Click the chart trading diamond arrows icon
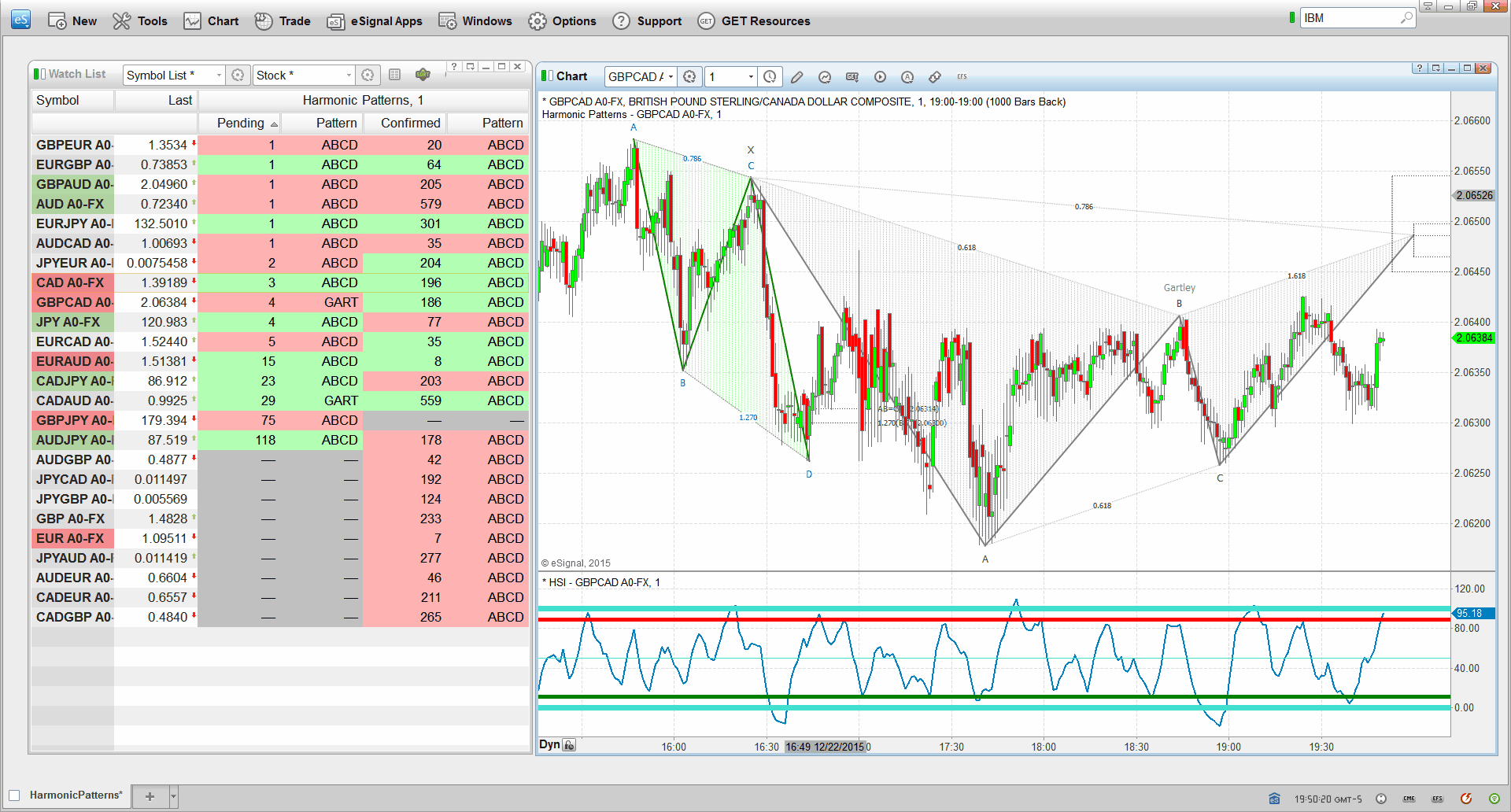 pos(935,76)
